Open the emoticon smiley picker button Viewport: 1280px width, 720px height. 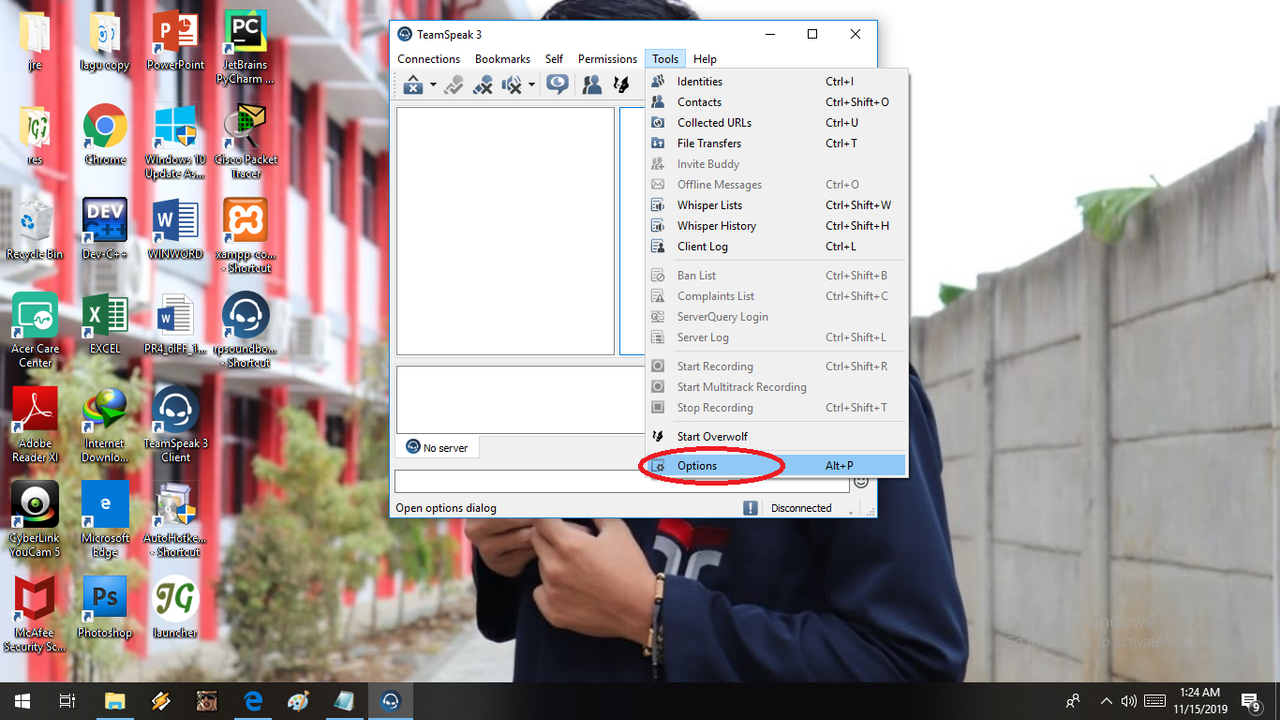861,482
